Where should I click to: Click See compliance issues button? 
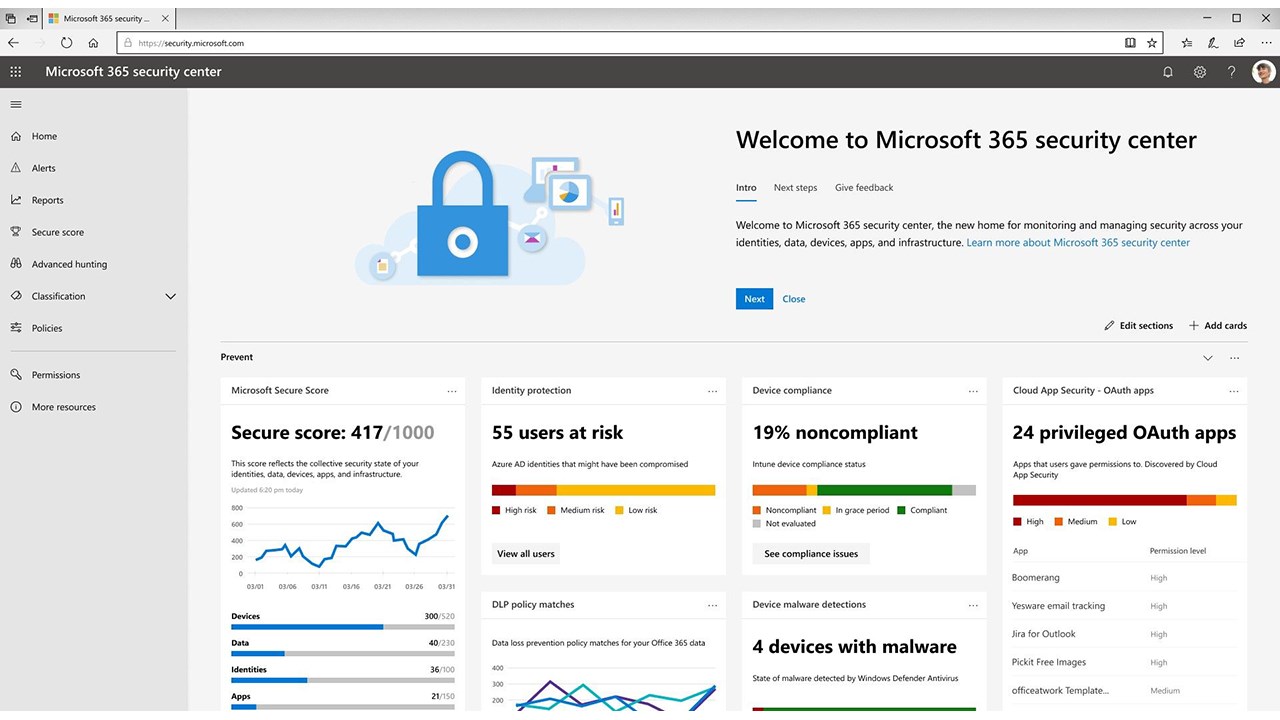[811, 554]
